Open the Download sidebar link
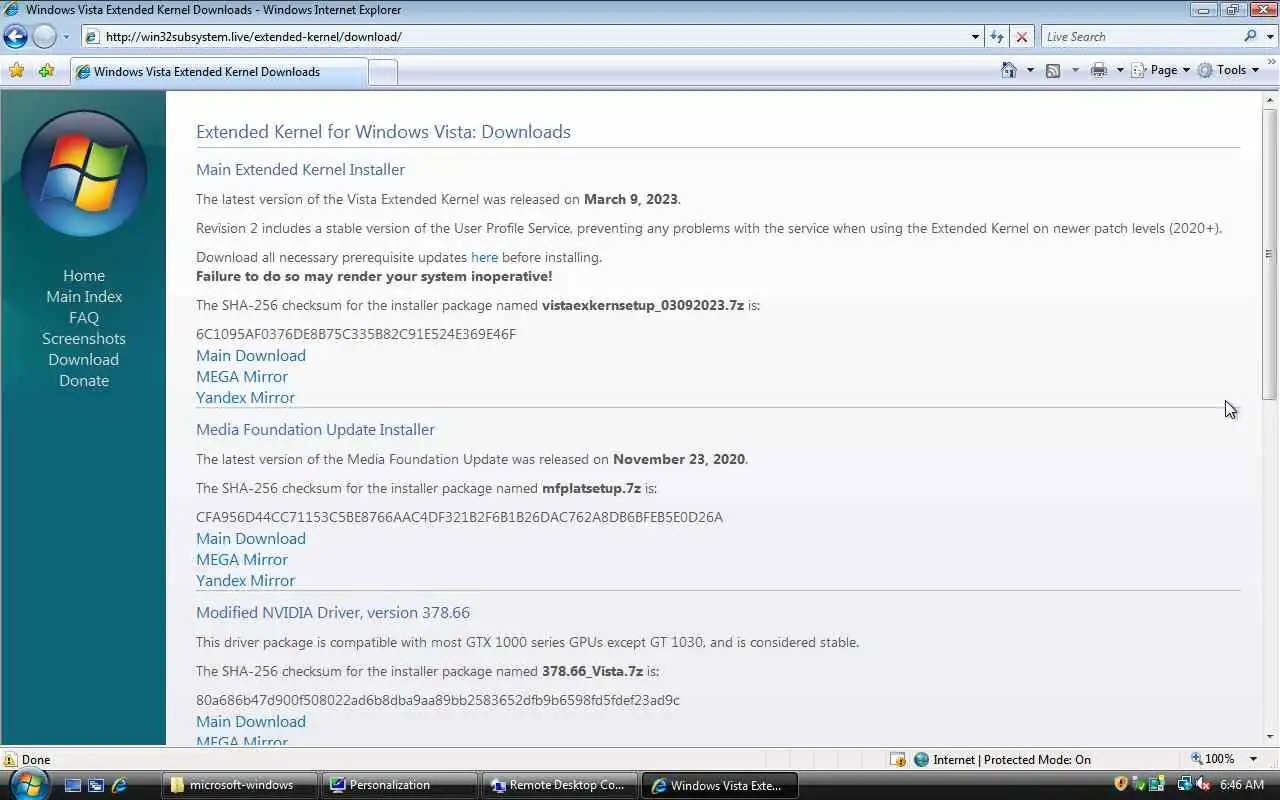The image size is (1280, 800). point(84,360)
